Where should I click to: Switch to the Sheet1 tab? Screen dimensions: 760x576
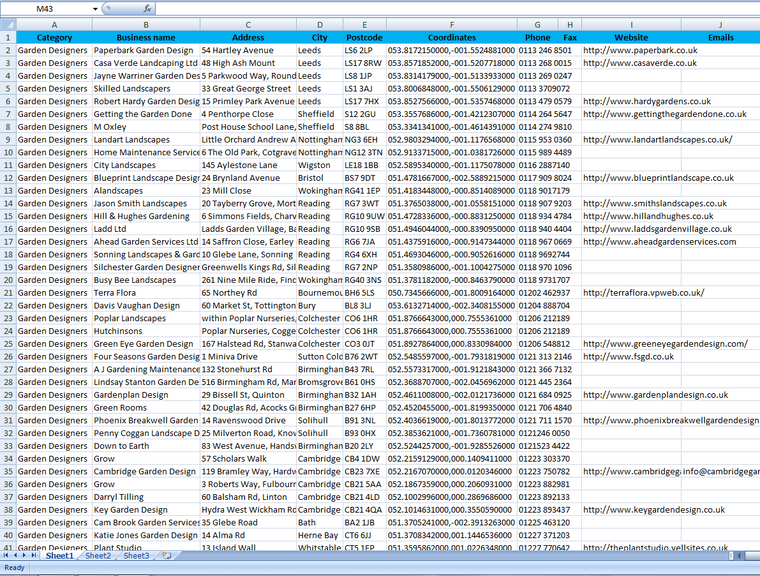point(60,556)
